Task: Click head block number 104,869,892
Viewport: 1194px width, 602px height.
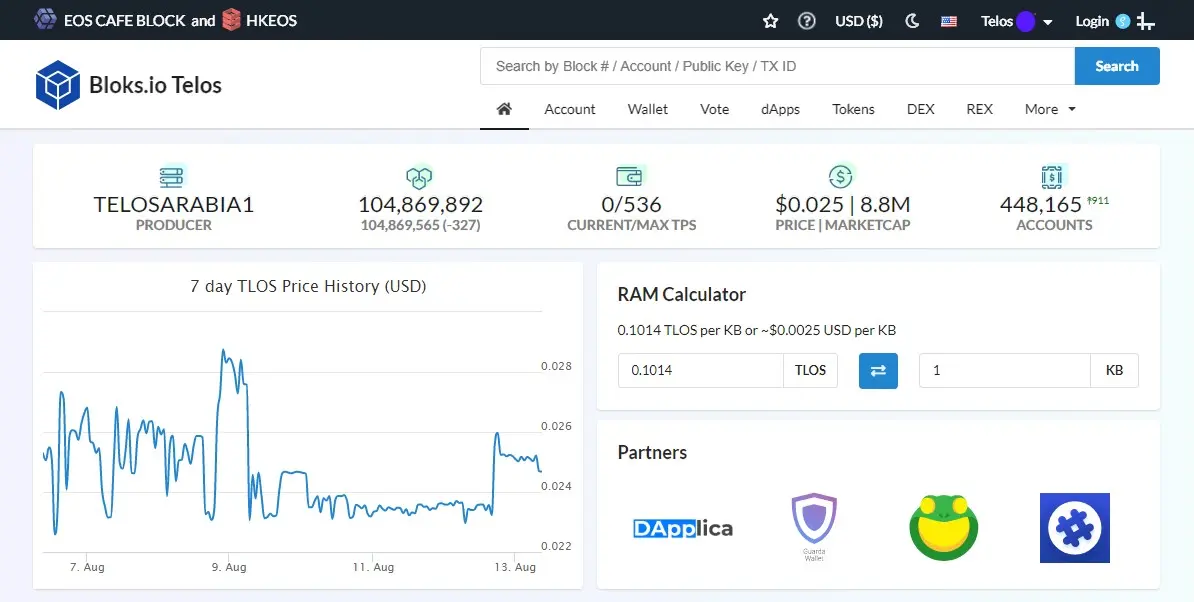Action: coord(420,205)
